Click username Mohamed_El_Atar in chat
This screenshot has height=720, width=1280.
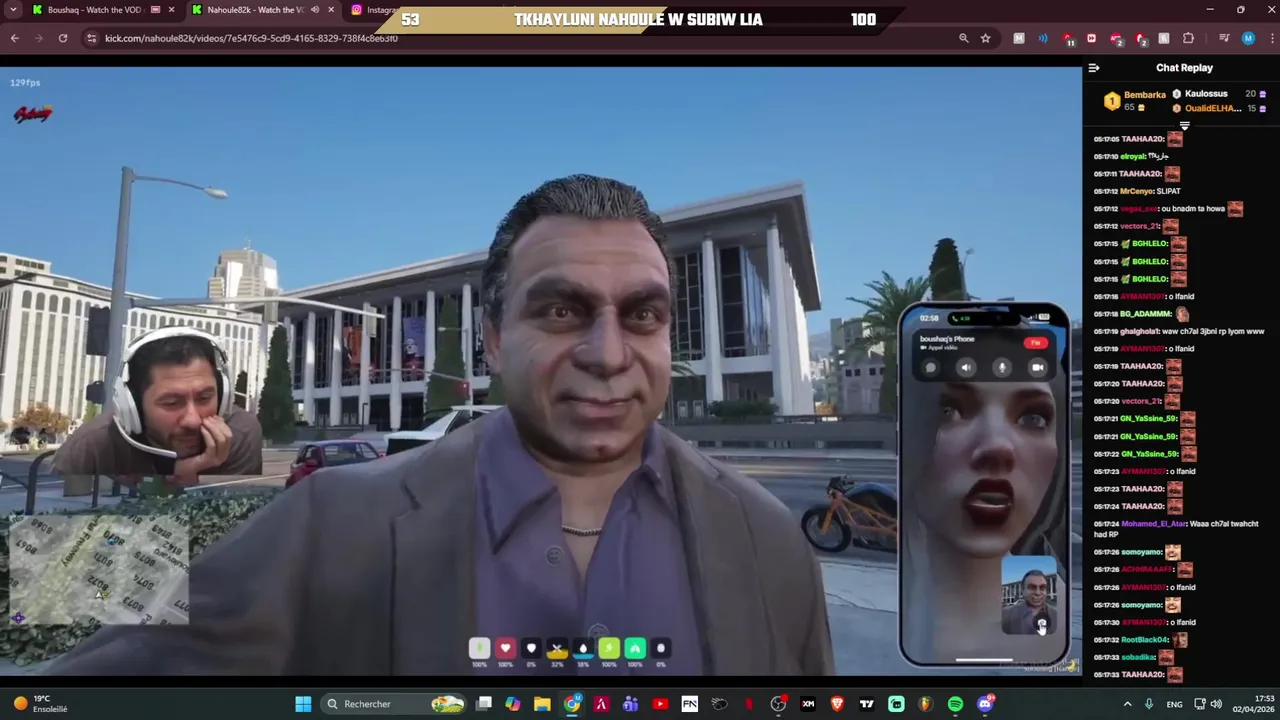pyautogui.click(x=1153, y=524)
